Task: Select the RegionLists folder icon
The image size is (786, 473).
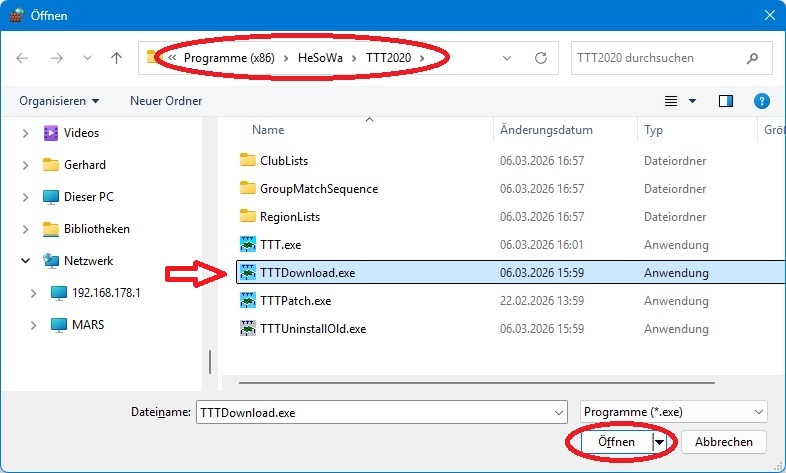Action: pos(248,216)
